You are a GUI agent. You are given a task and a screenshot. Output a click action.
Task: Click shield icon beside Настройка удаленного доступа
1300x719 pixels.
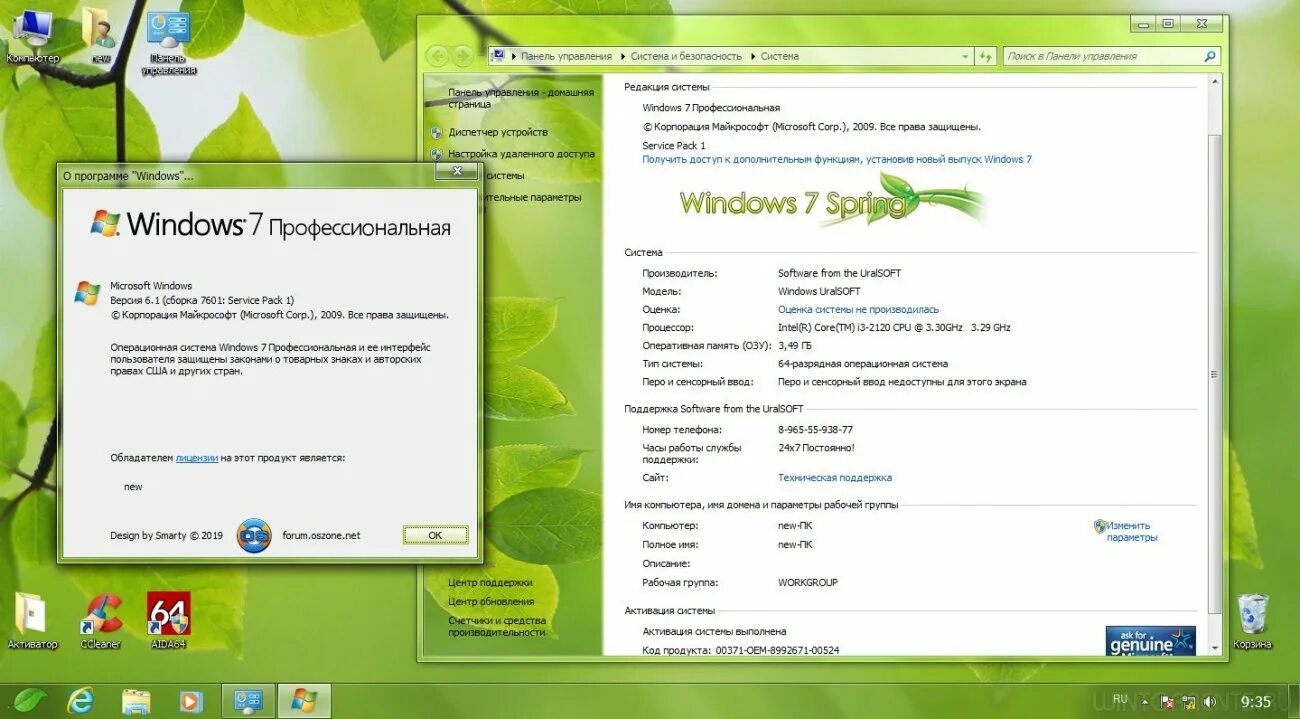click(437, 154)
